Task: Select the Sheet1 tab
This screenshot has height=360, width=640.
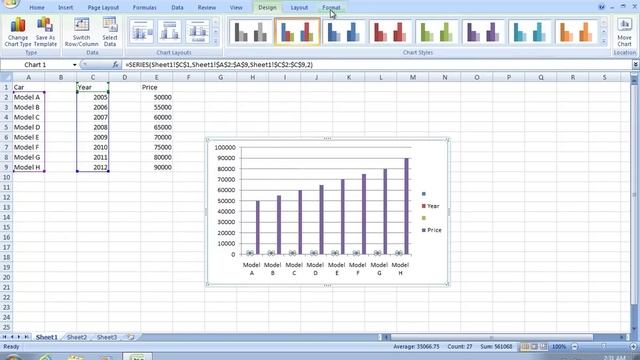Action: pos(47,337)
